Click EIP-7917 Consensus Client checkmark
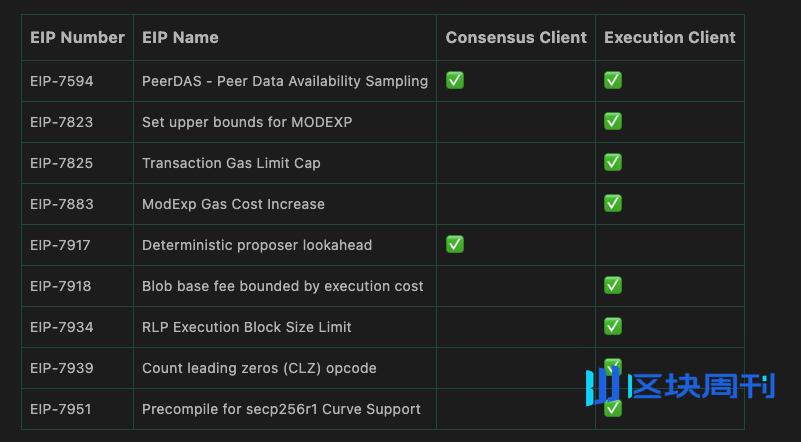Screen dimensions: 801x442 [x=455, y=244]
